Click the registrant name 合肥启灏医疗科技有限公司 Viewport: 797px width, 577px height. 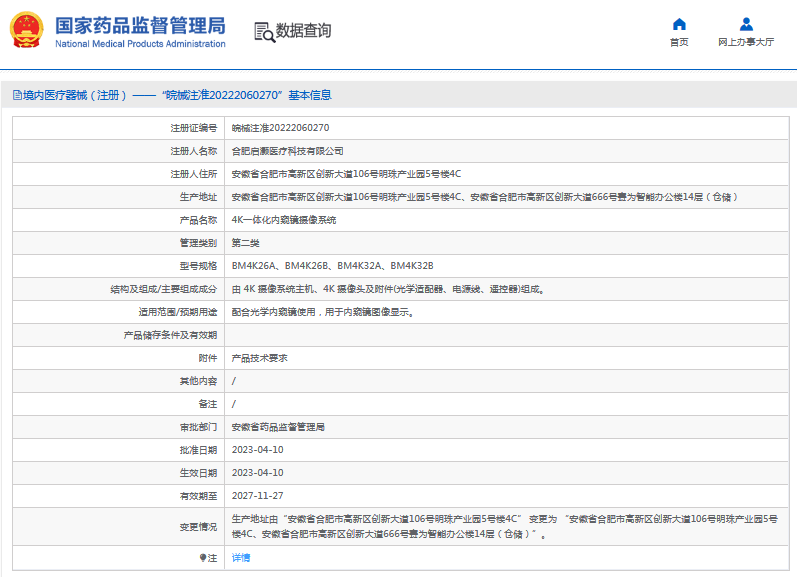click(x=287, y=151)
